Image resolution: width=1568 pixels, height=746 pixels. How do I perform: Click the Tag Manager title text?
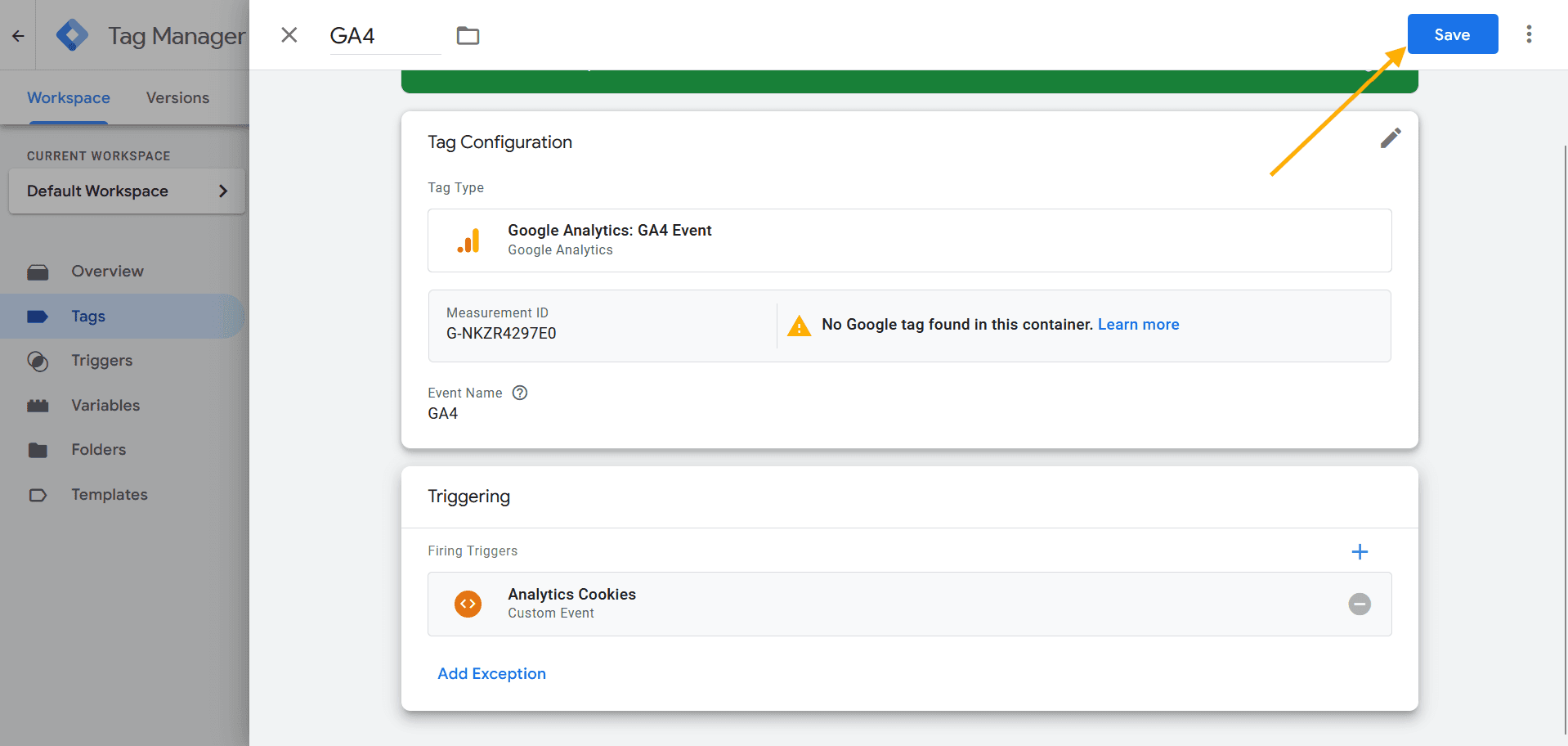pyautogui.click(x=177, y=36)
